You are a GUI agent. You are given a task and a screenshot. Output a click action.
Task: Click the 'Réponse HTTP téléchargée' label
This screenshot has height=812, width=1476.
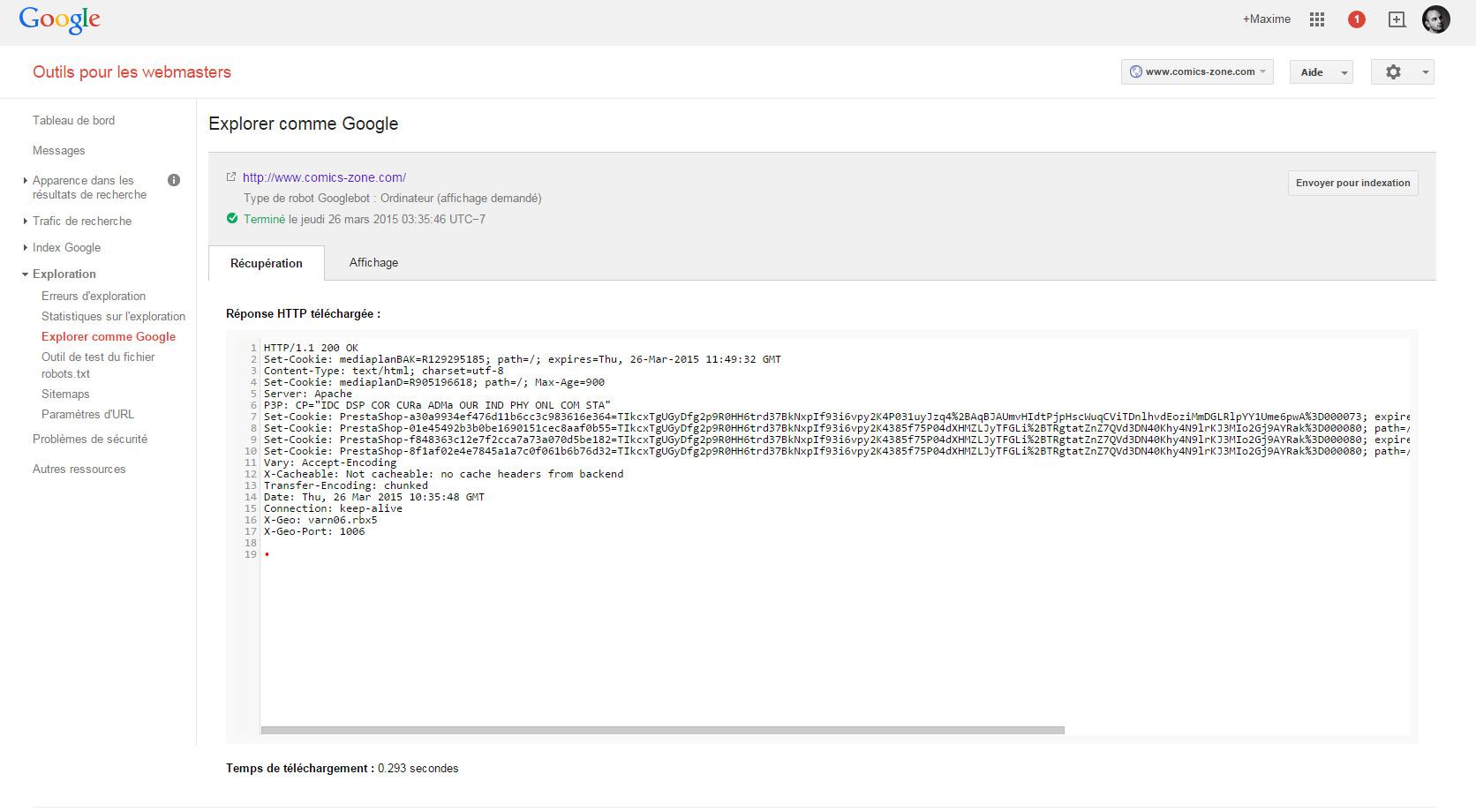[x=304, y=314]
